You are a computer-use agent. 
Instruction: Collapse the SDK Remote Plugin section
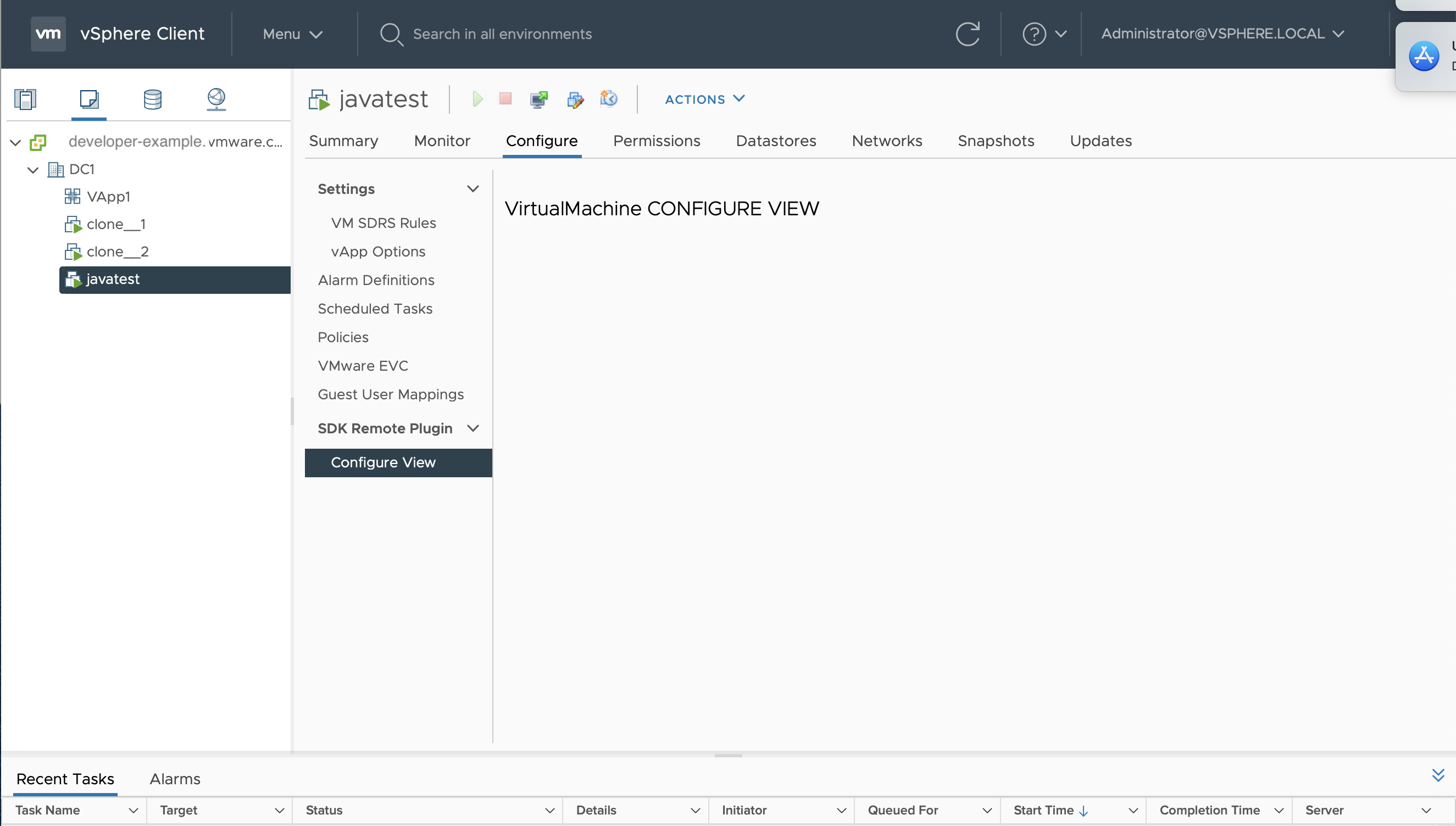(472, 428)
